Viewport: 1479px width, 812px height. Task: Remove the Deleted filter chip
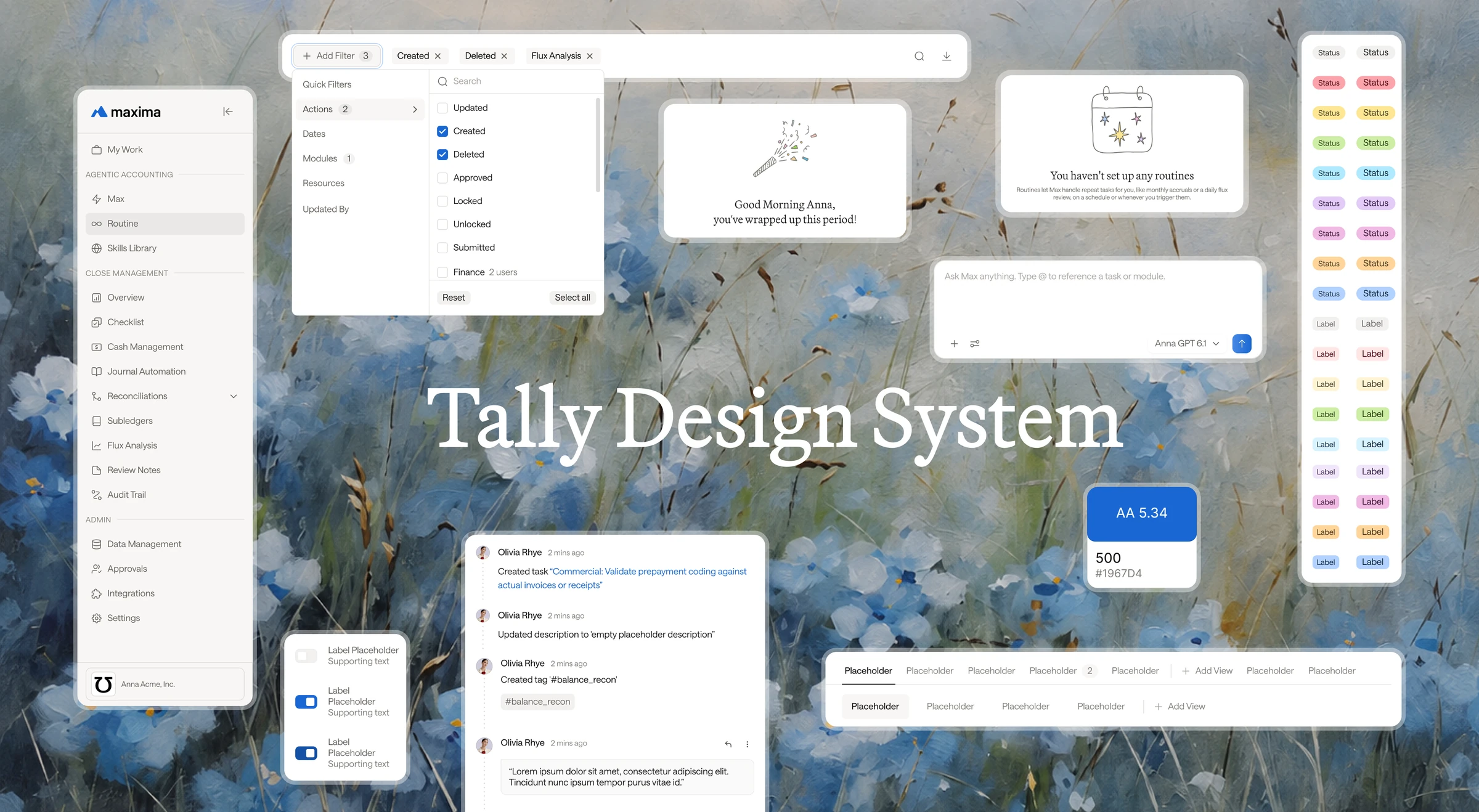(x=504, y=56)
